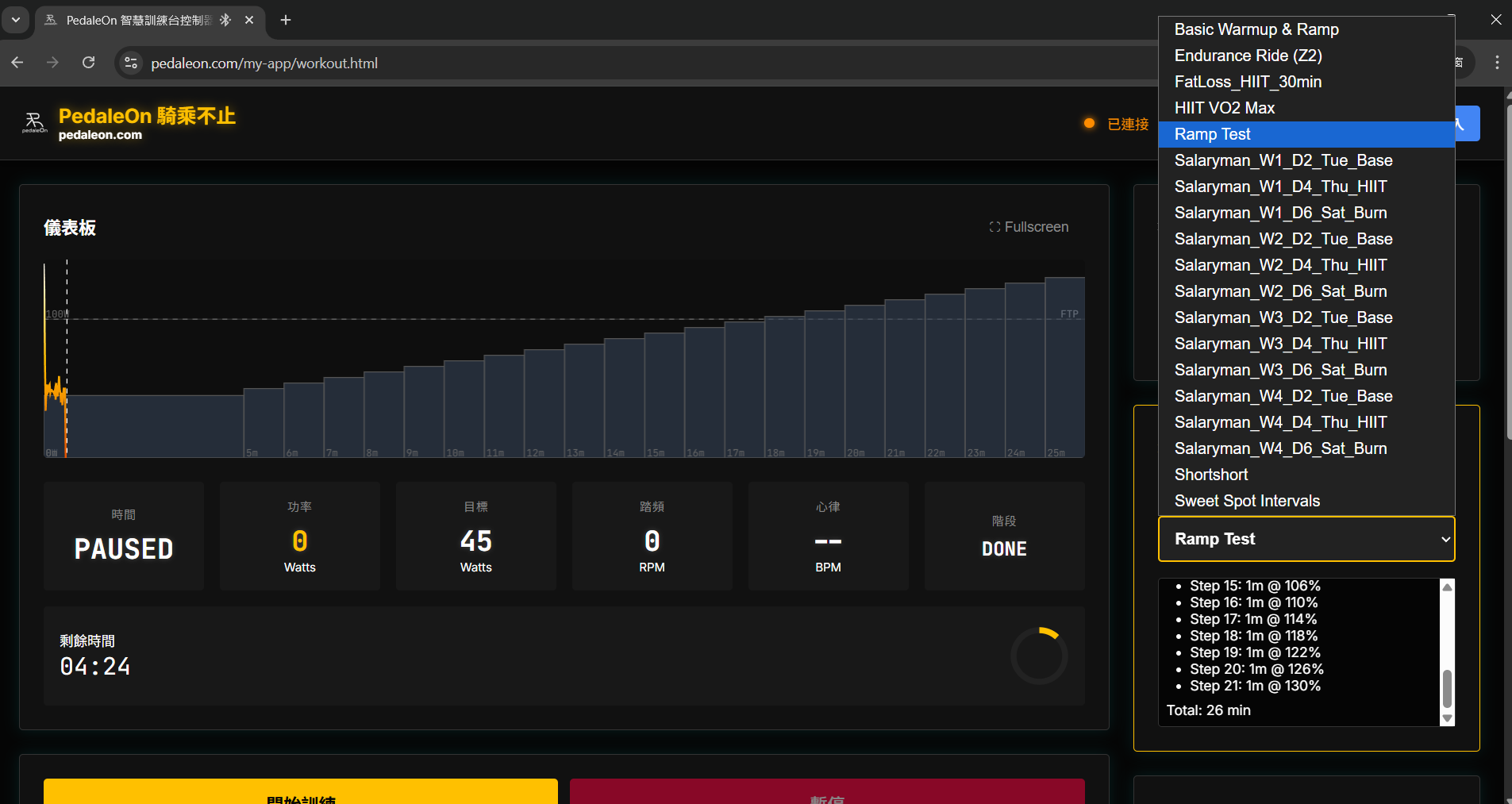Select Sweet Spot Intervals from the list
Viewport: 1512px width, 804px height.
[1247, 501]
